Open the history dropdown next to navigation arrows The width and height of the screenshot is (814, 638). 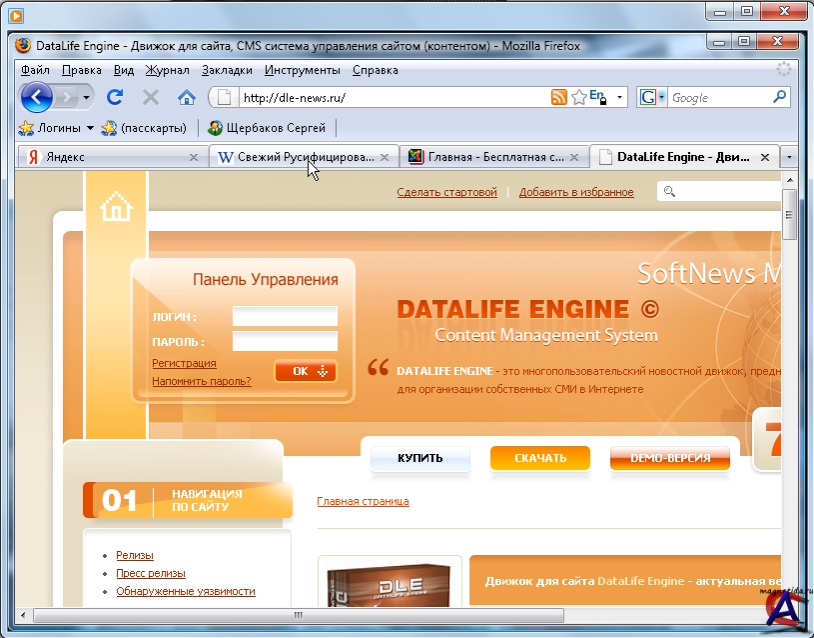coord(87,97)
